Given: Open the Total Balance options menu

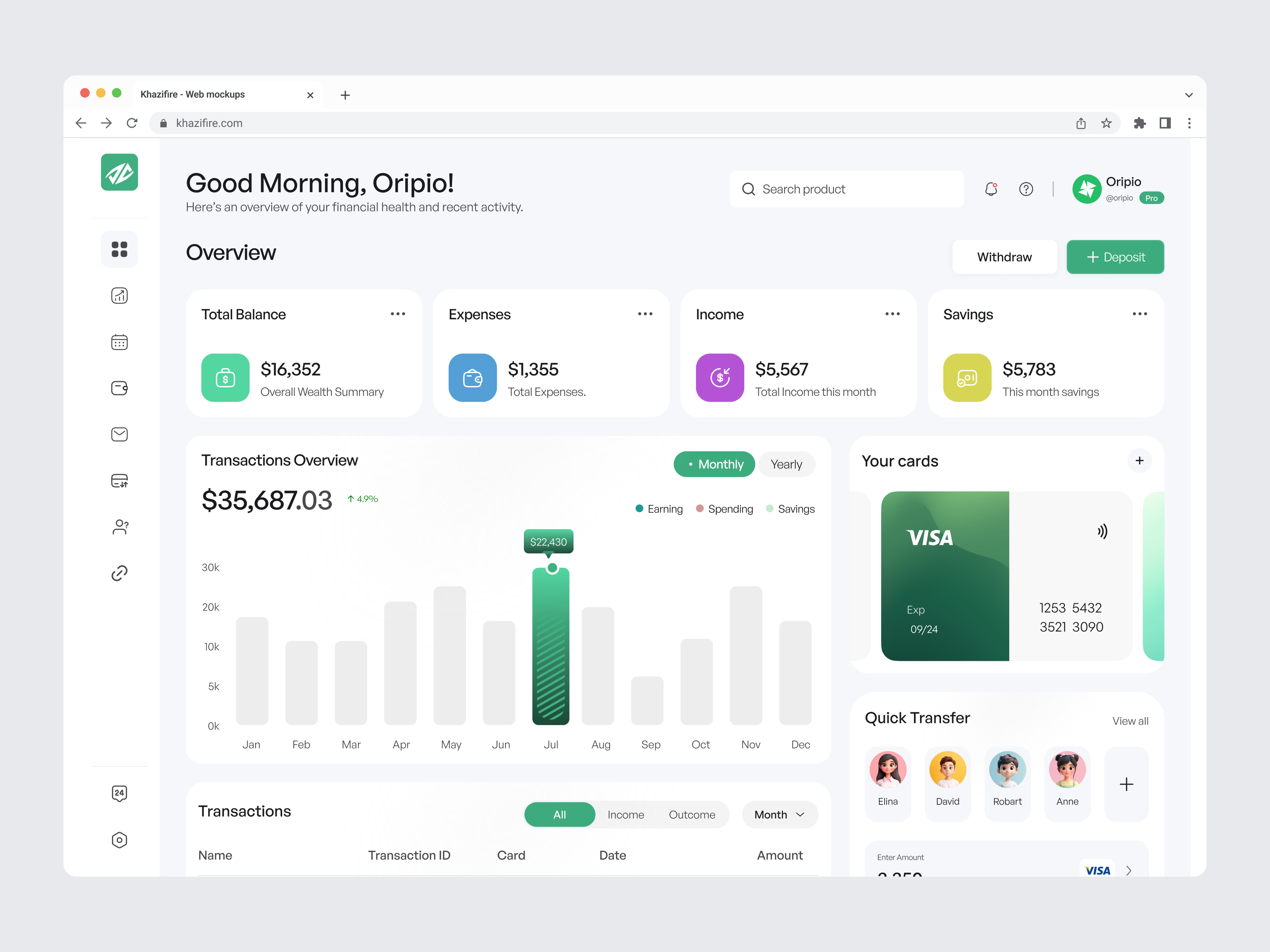Looking at the screenshot, I should [x=398, y=313].
